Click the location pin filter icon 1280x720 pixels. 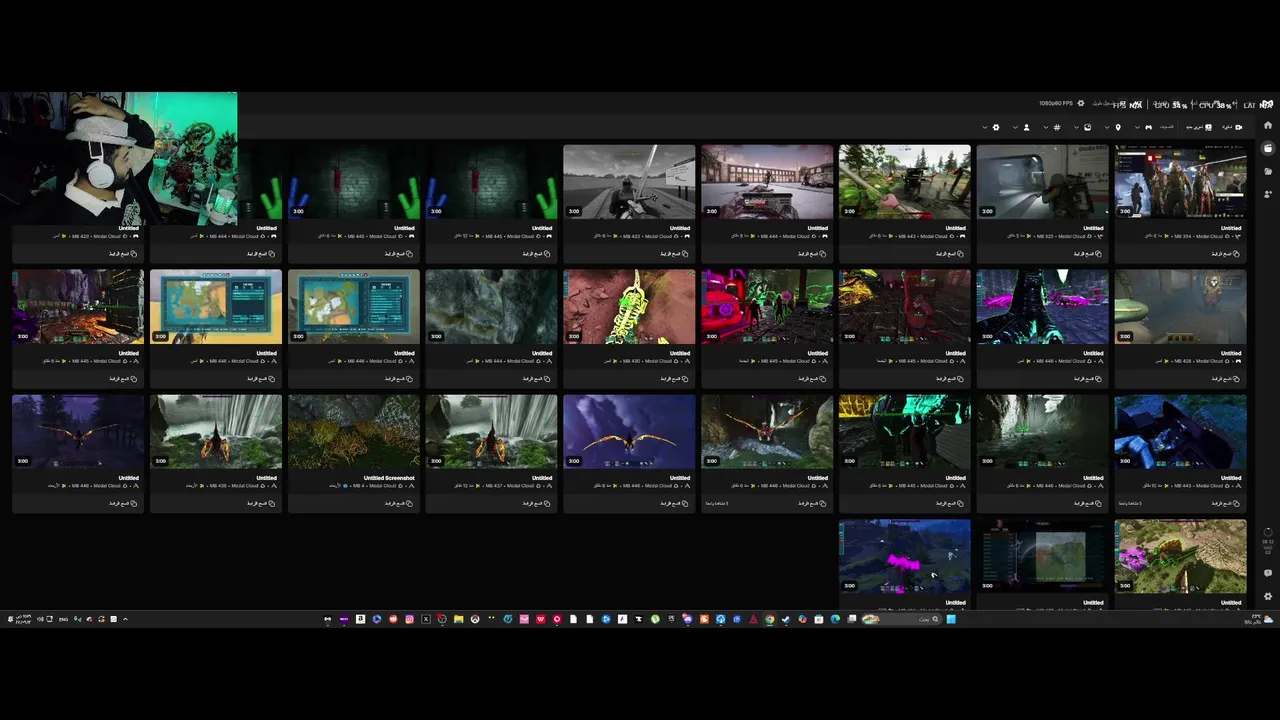[x=1118, y=127]
